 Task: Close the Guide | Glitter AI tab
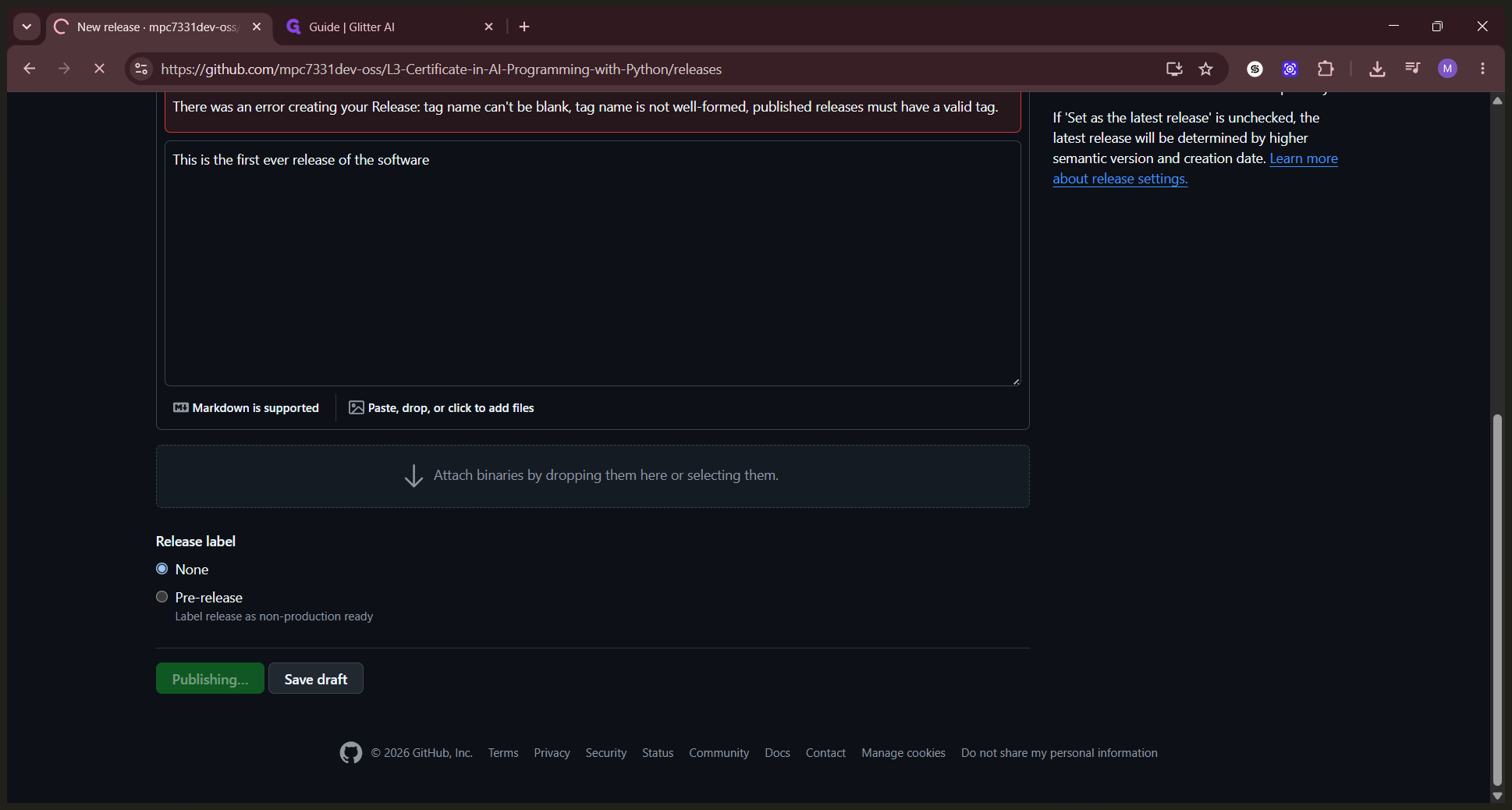click(488, 27)
